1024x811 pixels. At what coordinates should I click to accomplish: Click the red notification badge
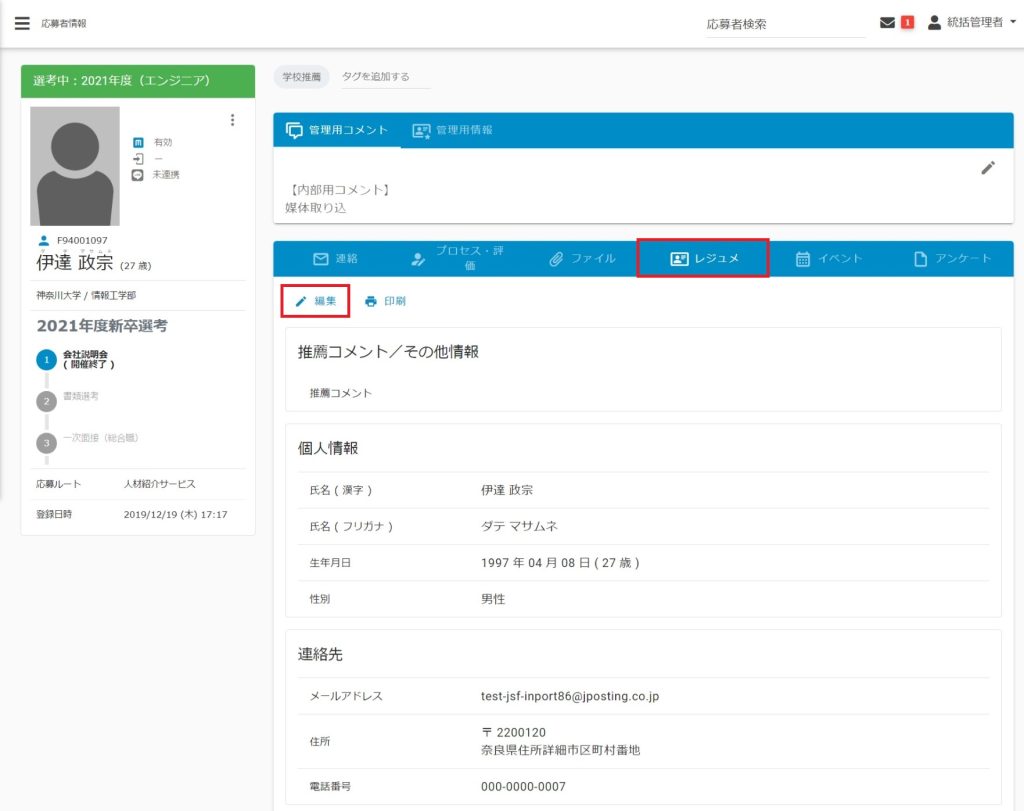pyautogui.click(x=908, y=23)
